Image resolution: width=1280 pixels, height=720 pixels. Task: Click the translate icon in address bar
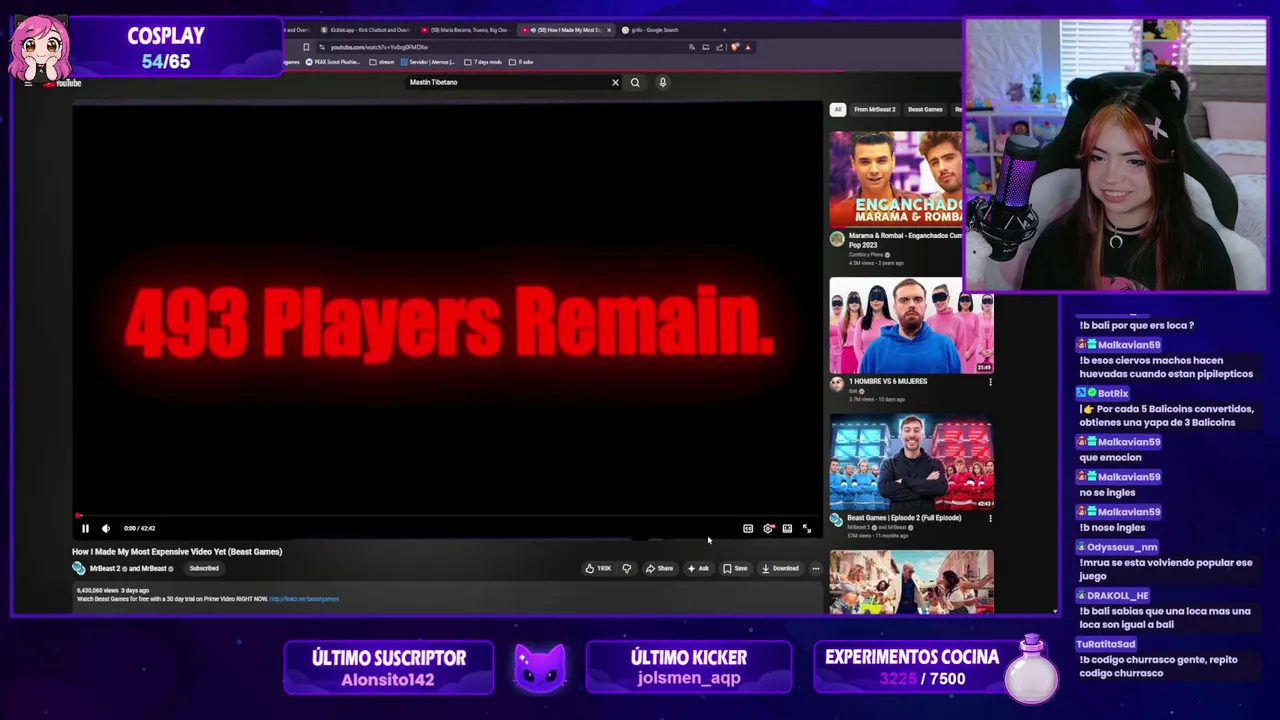(691, 47)
